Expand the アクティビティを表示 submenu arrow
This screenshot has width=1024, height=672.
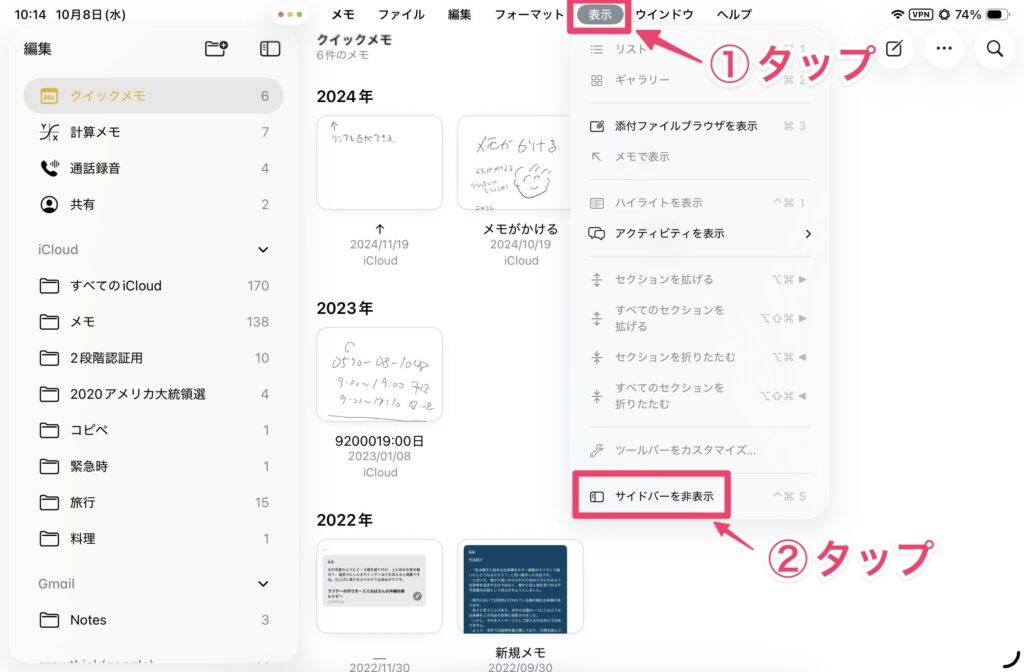(x=808, y=234)
